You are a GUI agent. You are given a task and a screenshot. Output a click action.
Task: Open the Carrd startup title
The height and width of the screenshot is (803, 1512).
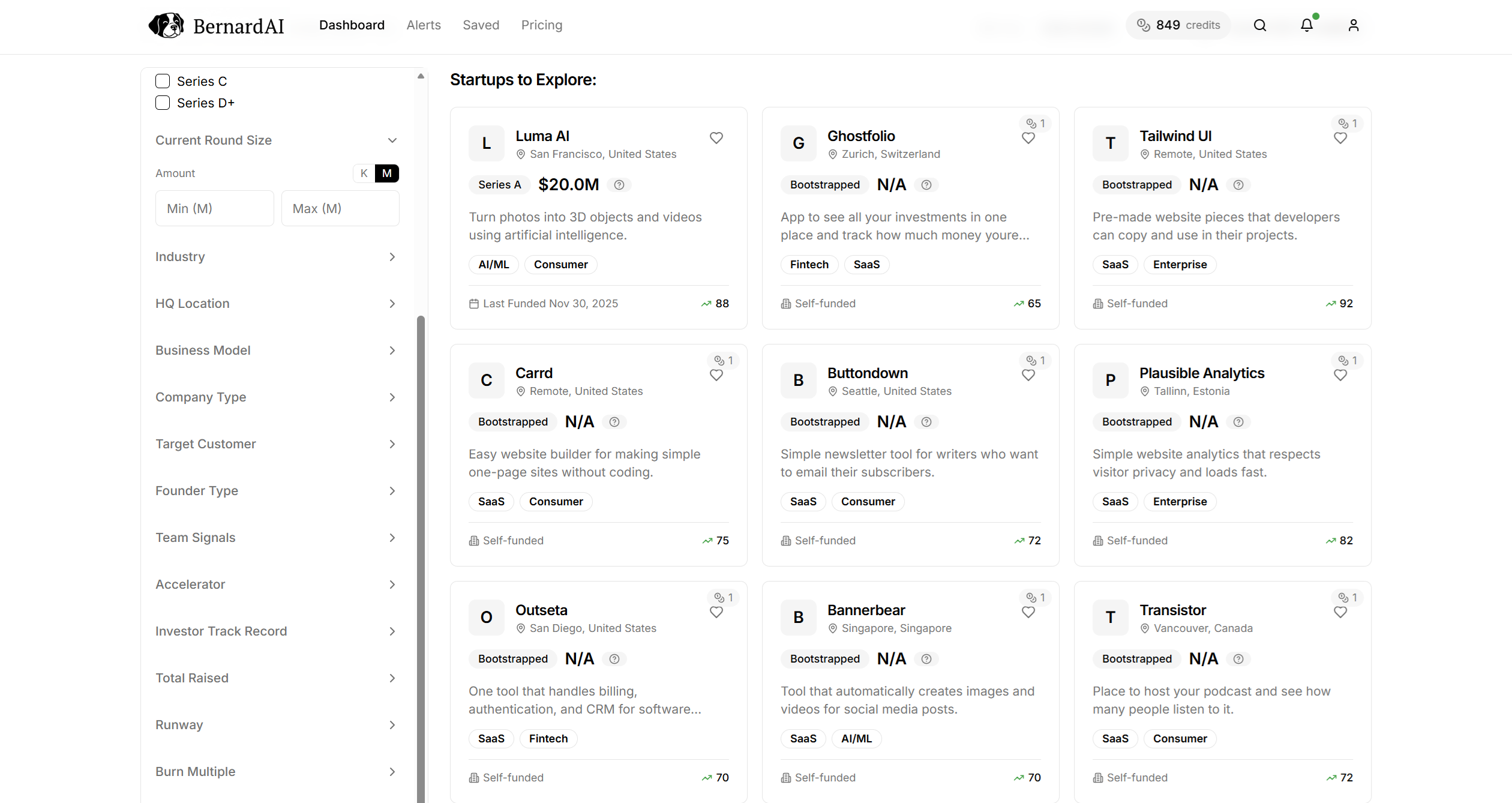coord(533,373)
